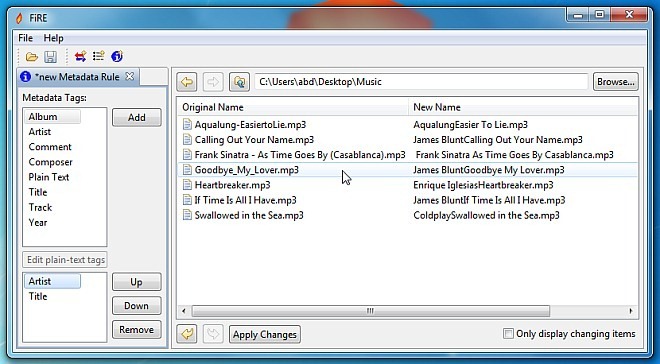Select Track metadata tag

40,207
